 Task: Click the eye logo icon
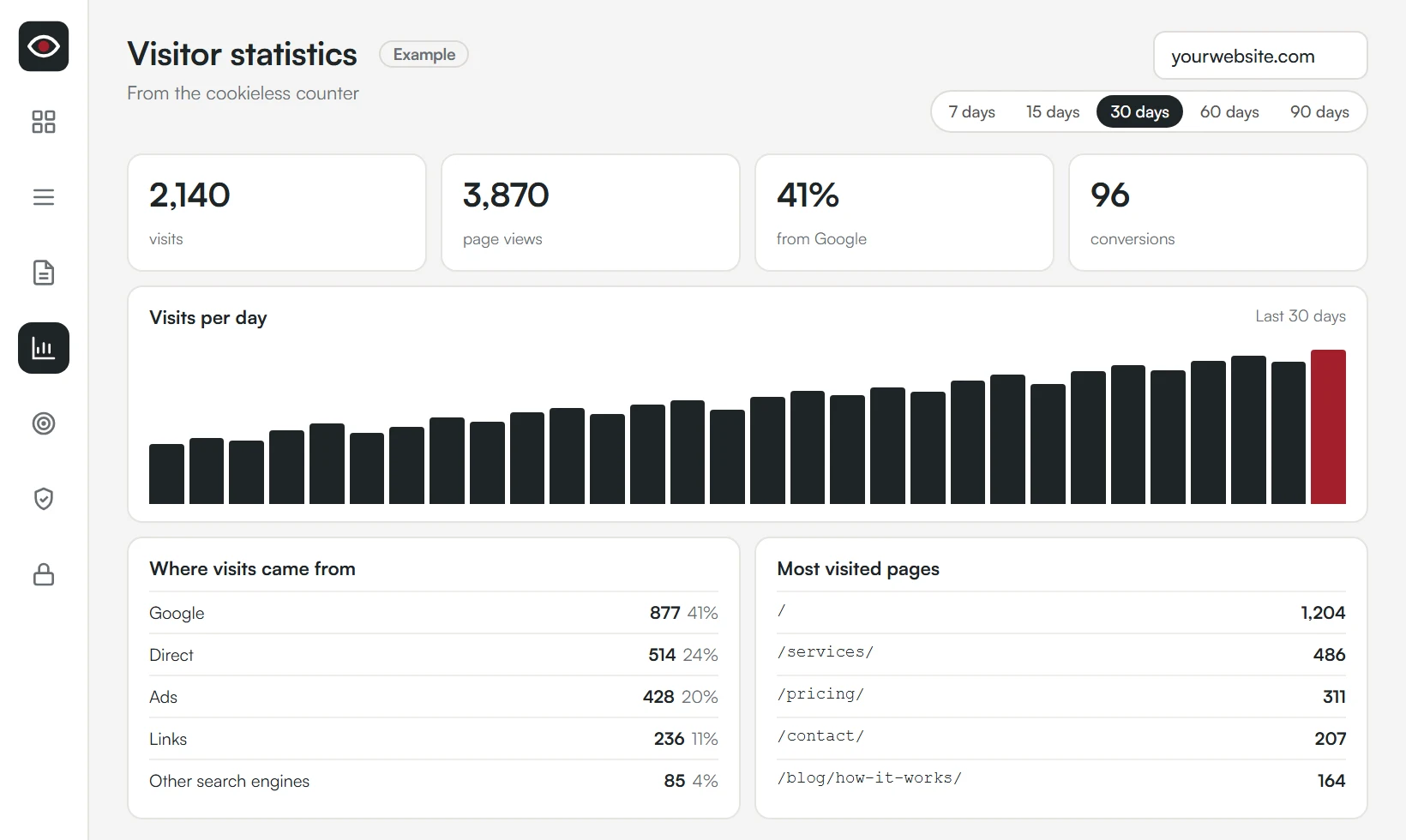pos(44,46)
